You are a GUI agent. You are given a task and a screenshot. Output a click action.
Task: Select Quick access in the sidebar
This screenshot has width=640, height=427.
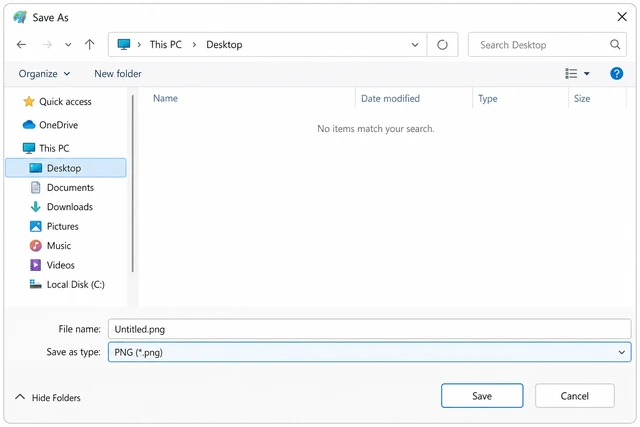[x=57, y=102]
